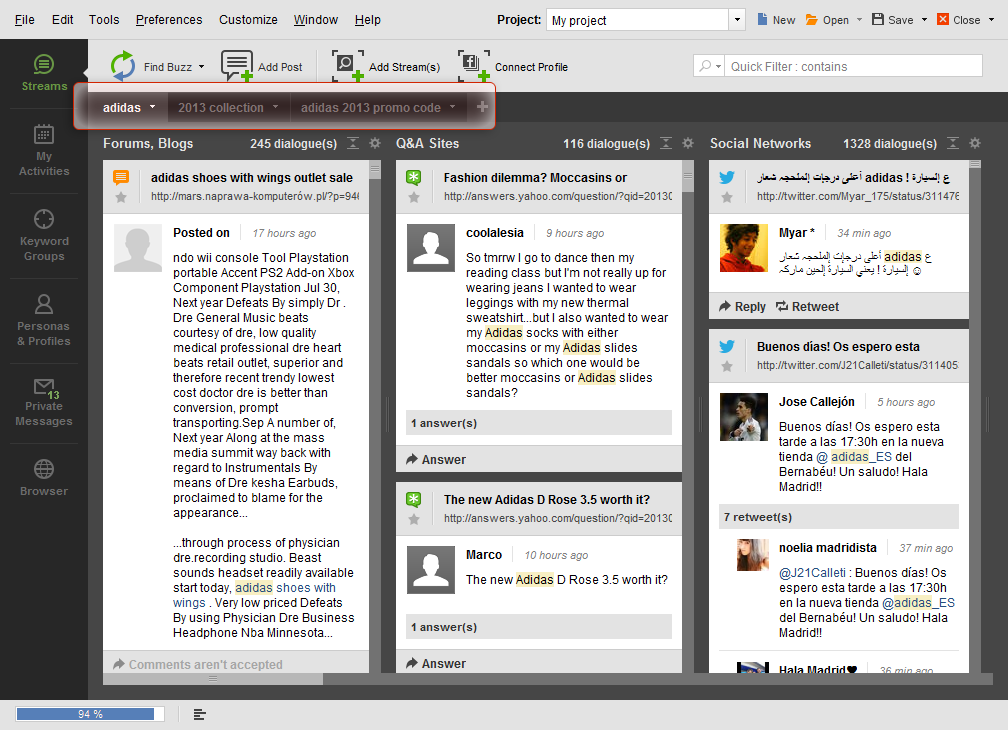Open the Window menu
The image size is (1008, 730).
[316, 20]
